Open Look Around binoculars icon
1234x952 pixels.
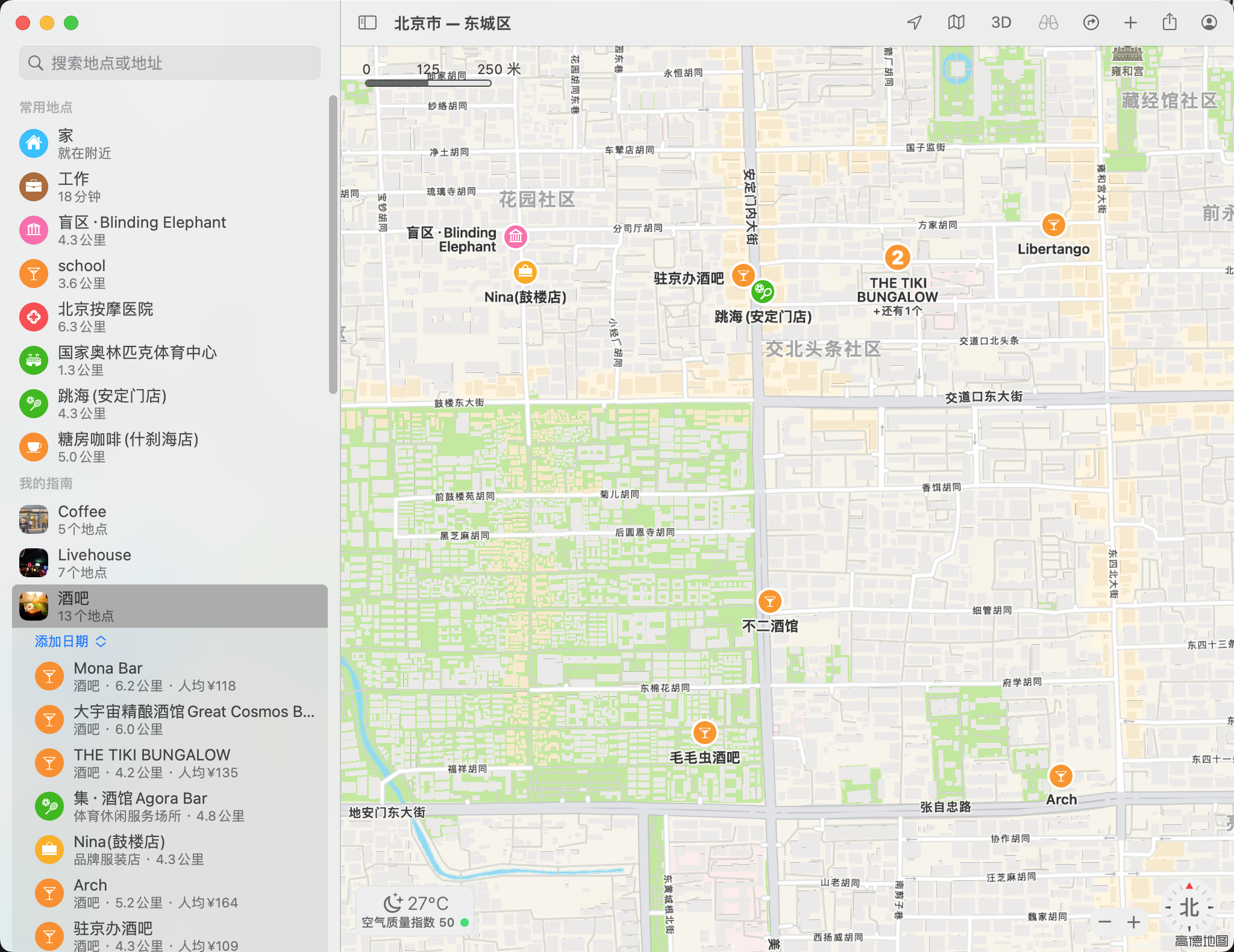tap(1048, 23)
